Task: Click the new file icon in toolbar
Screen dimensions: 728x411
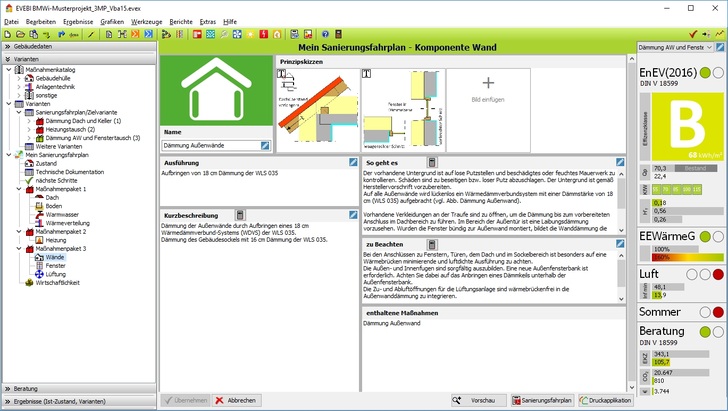Action: (8, 34)
